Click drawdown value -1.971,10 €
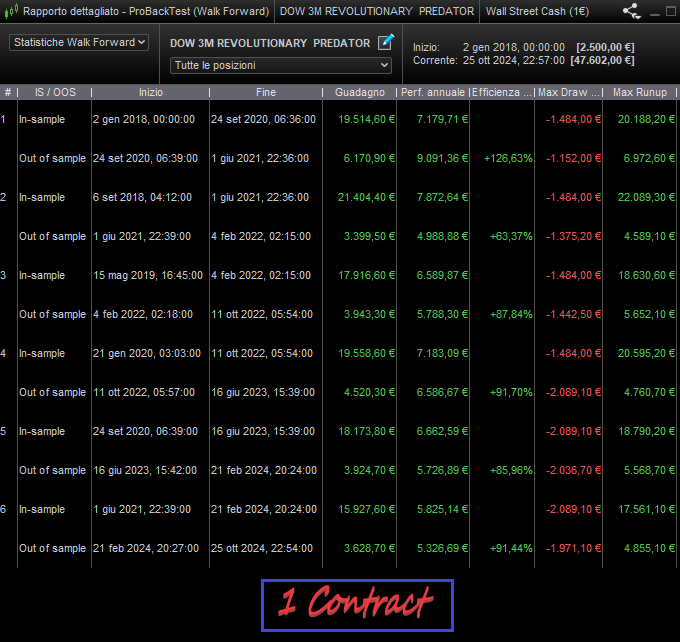This screenshot has height=642, width=680. [573, 549]
